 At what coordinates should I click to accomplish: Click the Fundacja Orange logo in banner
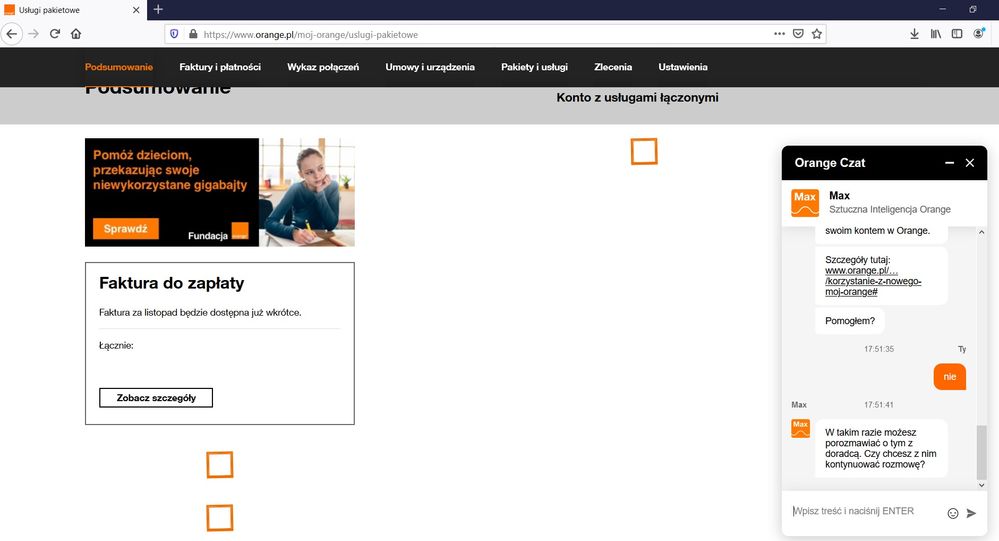pos(240,232)
